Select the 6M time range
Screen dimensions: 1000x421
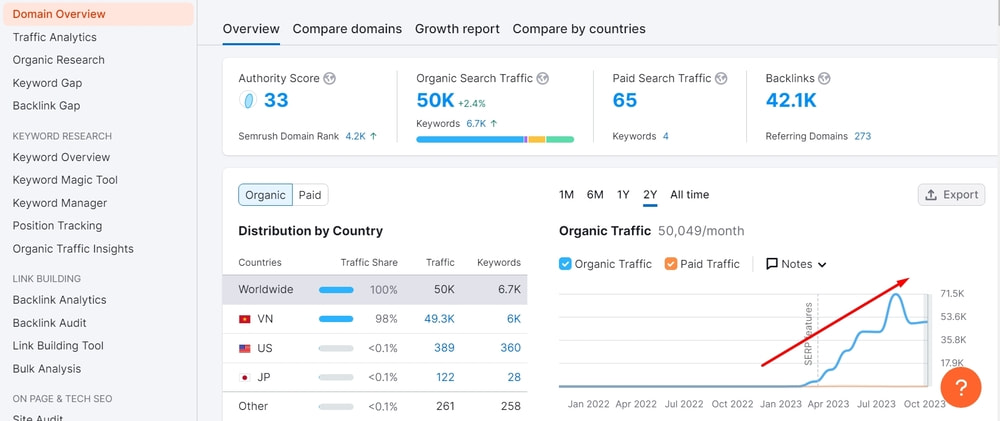click(595, 195)
